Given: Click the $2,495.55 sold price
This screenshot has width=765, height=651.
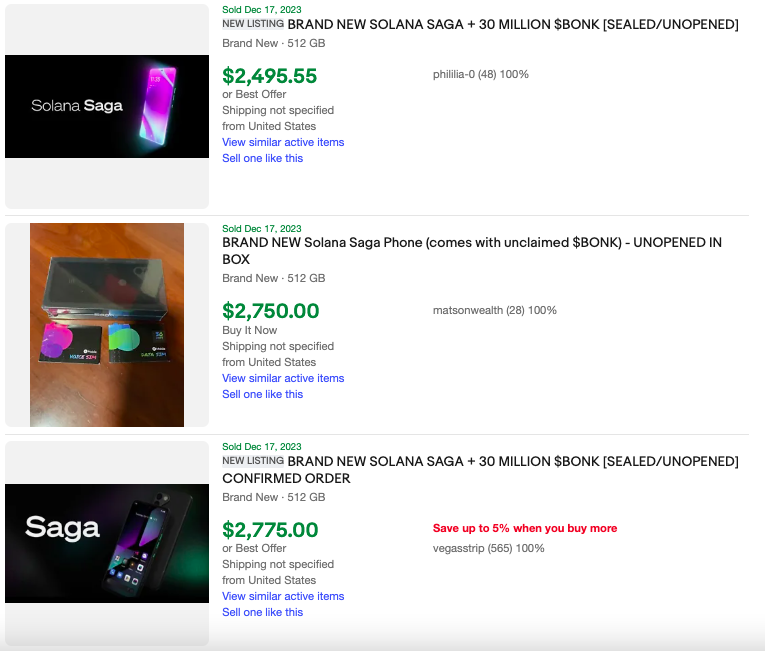Looking at the screenshot, I should pyautogui.click(x=269, y=76).
